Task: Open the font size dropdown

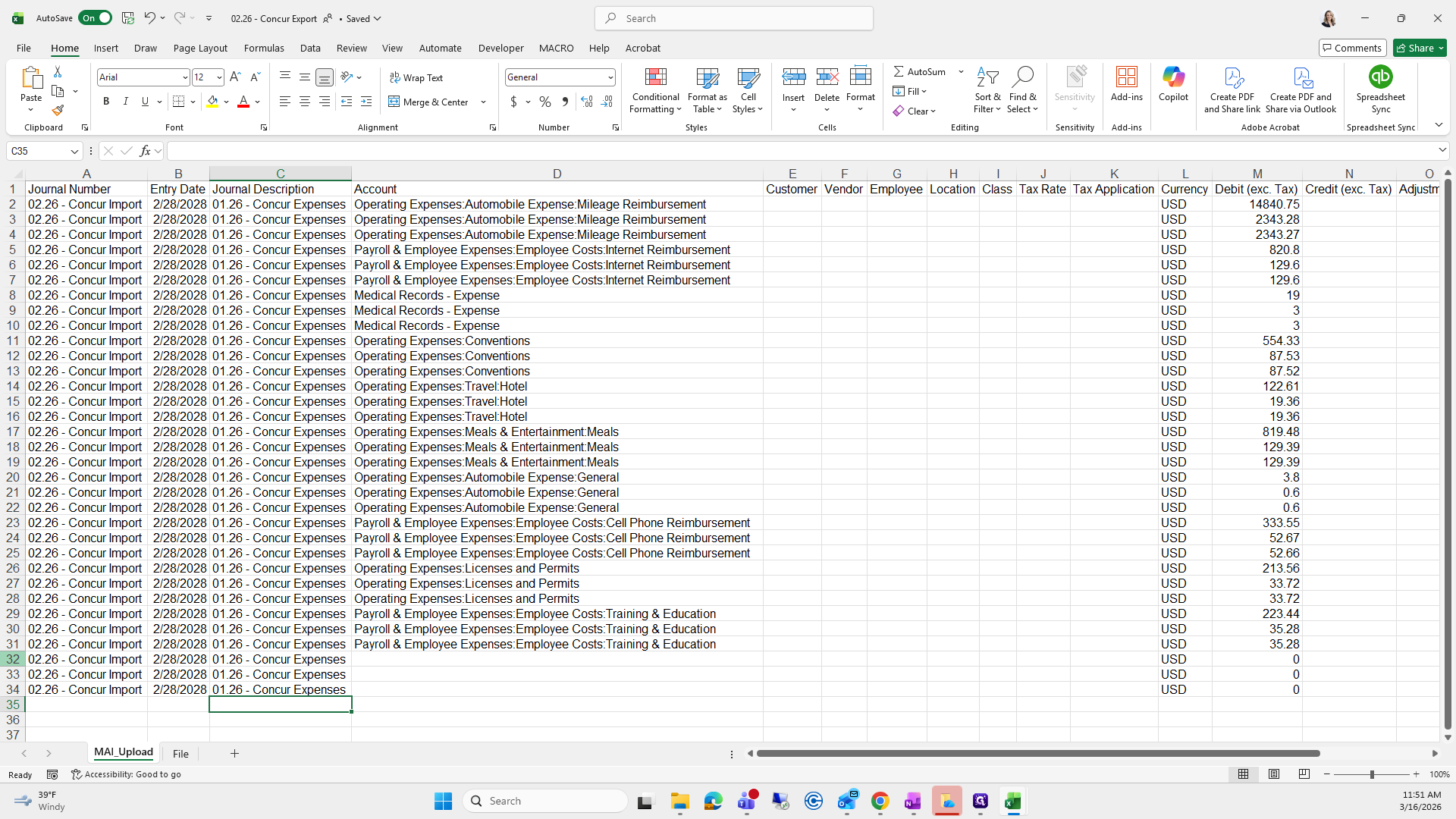Action: 219,77
